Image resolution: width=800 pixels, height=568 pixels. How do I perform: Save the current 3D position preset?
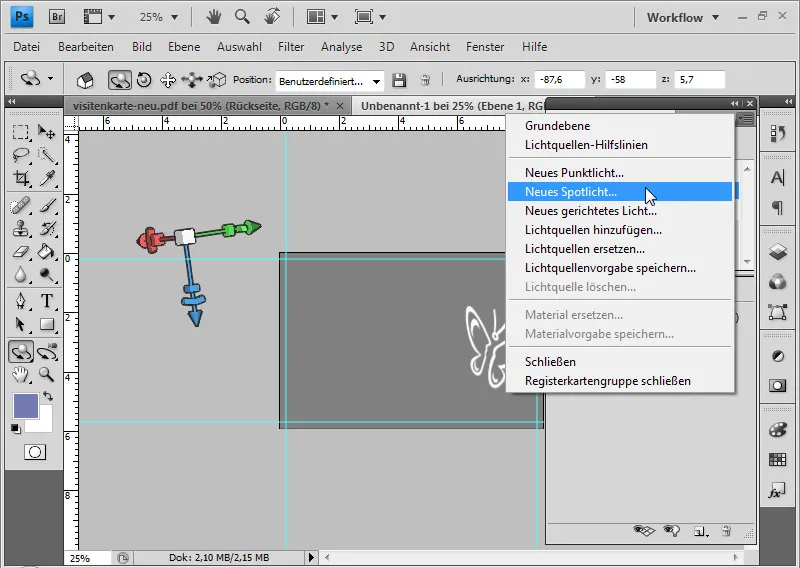[399, 80]
